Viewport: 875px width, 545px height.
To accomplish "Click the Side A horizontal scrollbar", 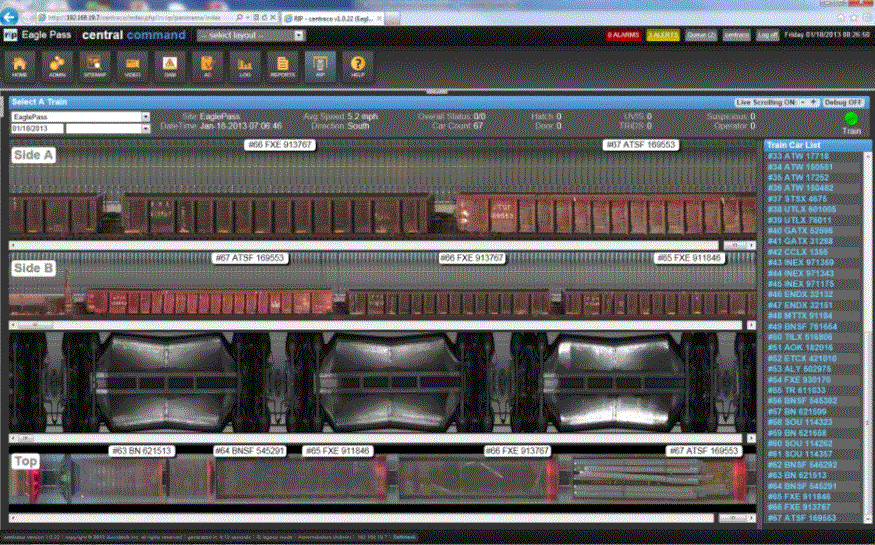I will [380, 244].
